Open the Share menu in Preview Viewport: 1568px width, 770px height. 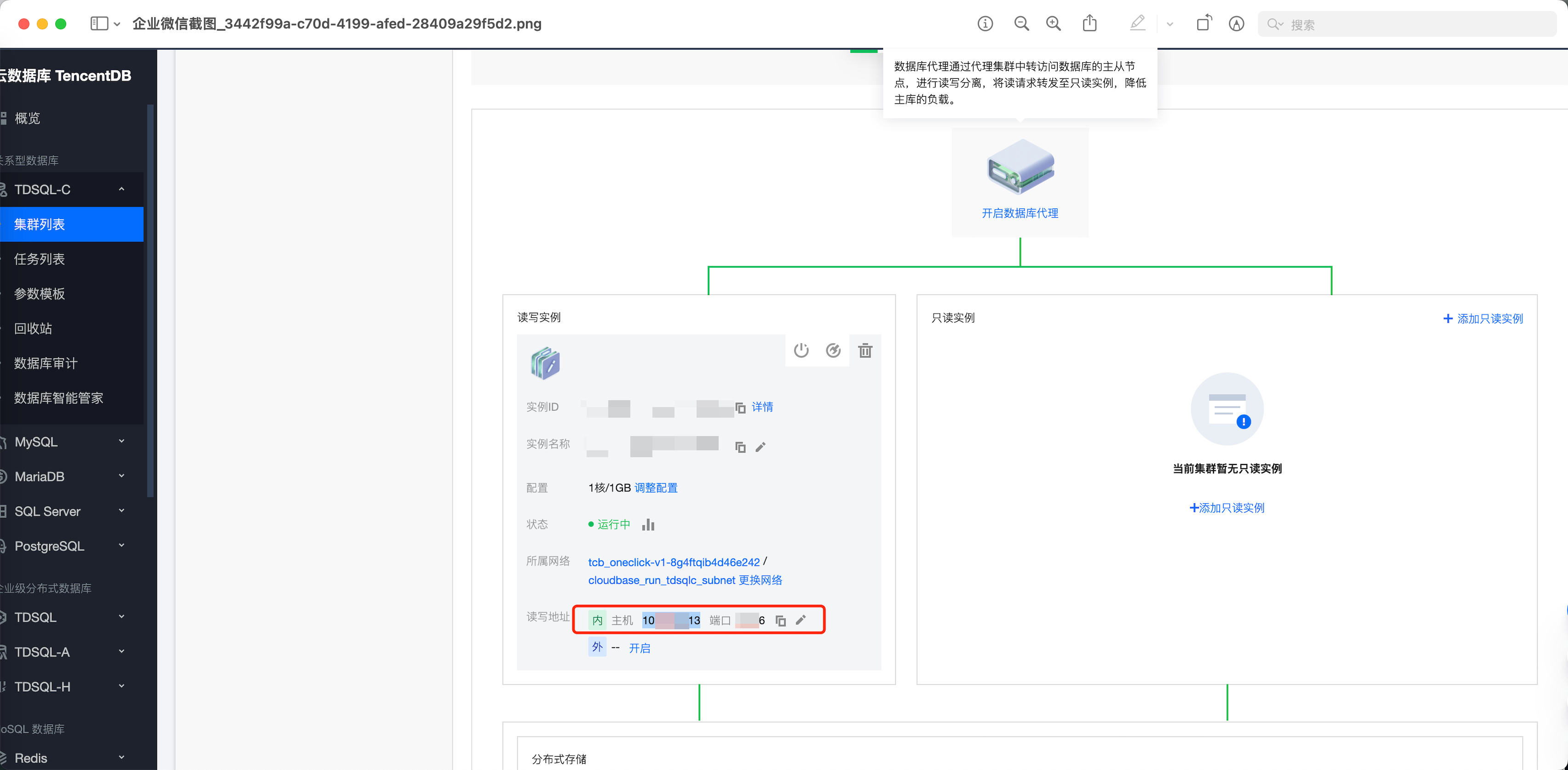tap(1090, 23)
